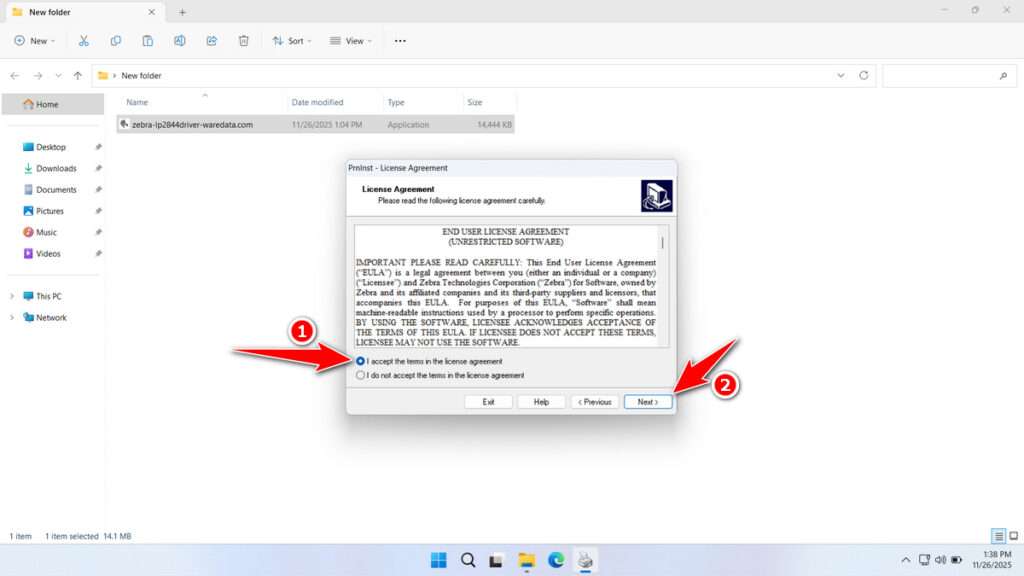Click the Paste icon in the toolbar
The width and height of the screenshot is (1024, 576).
pyautogui.click(x=148, y=40)
